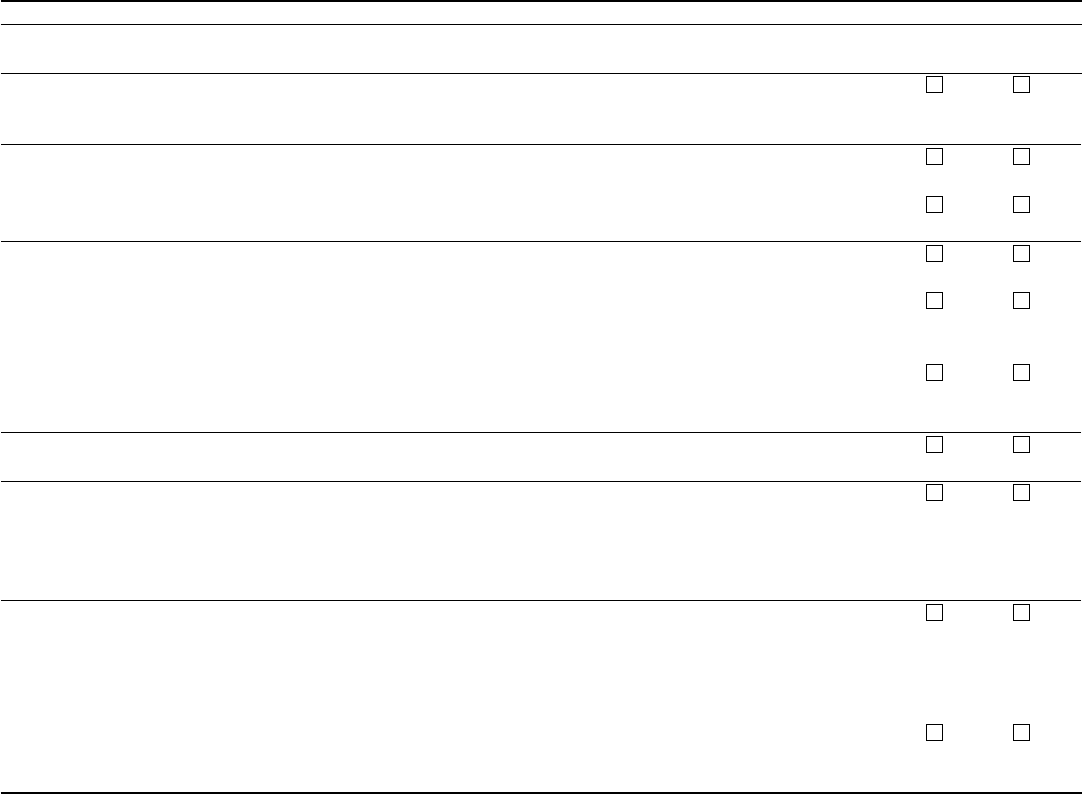
Task: Tick left checkbox in seventh row
Action: tap(934, 444)
